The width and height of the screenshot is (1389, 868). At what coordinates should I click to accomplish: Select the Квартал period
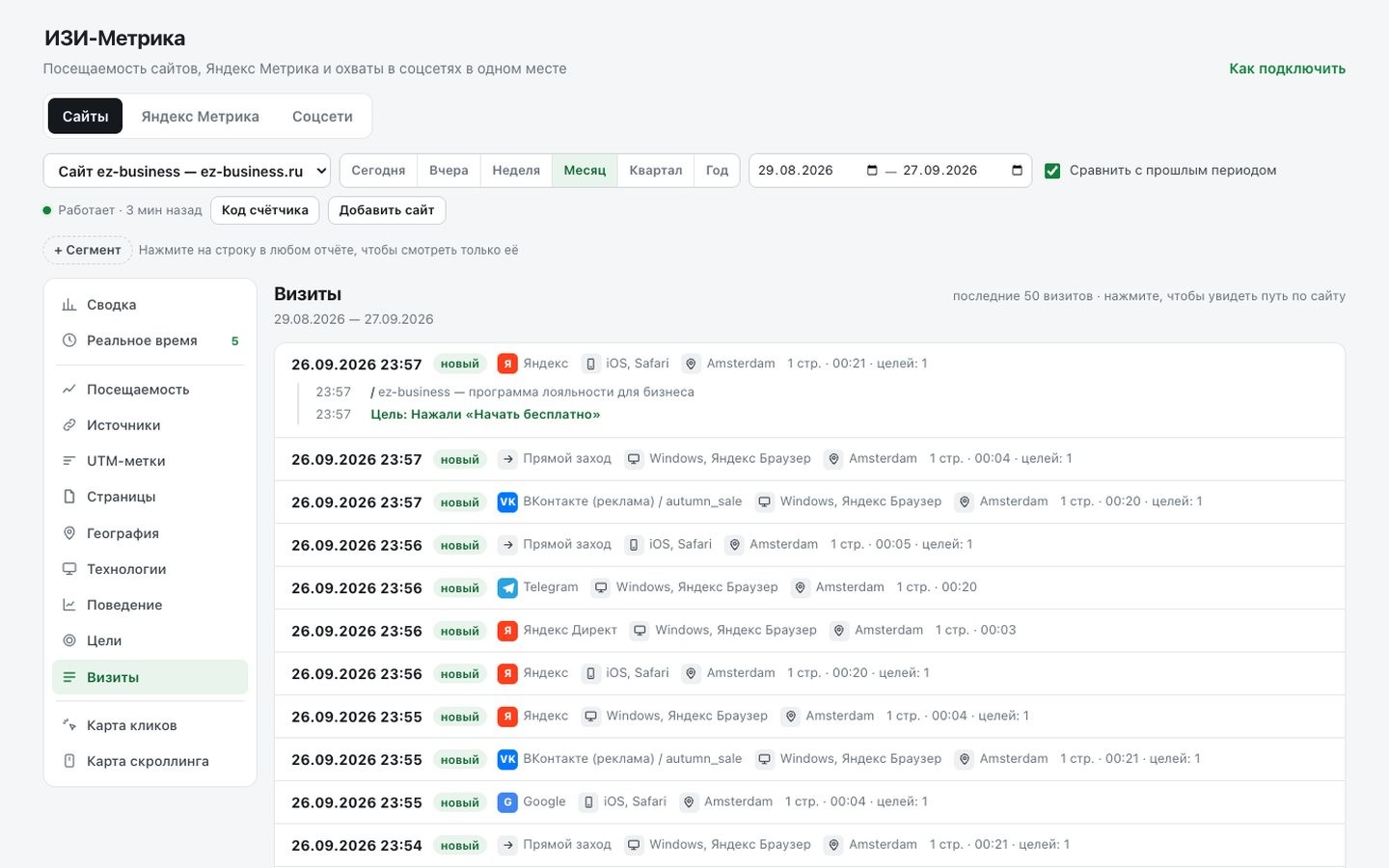pyautogui.click(x=656, y=171)
